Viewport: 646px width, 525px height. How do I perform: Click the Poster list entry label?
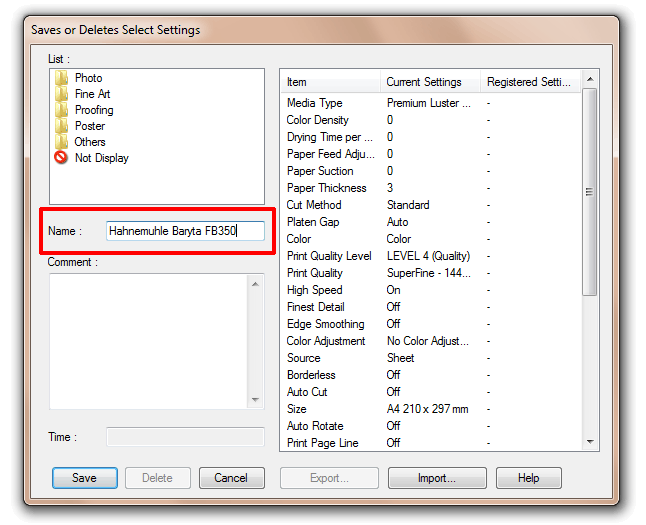pyautogui.click(x=90, y=126)
